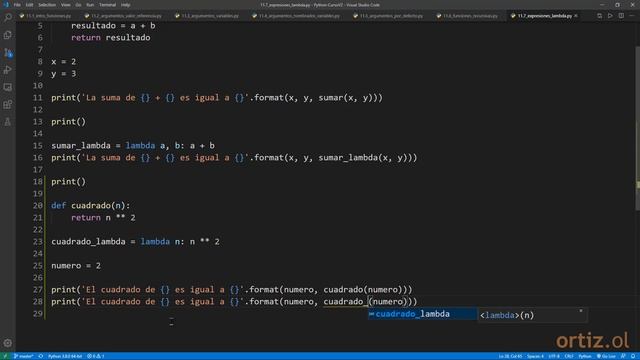640x360 pixels.
Task: Open the View menu
Action: [66, 5]
